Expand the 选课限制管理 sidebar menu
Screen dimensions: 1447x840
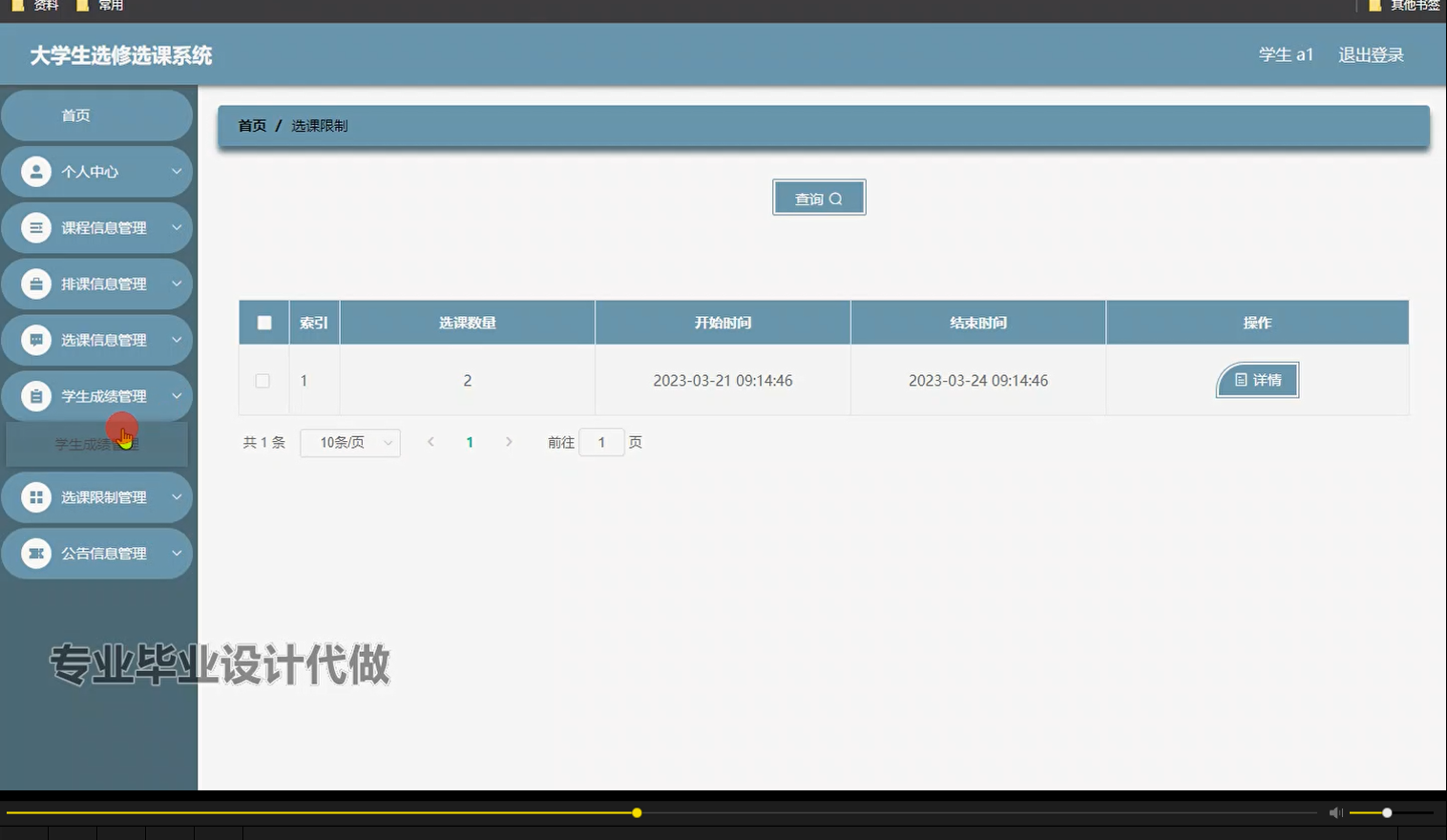click(175, 496)
